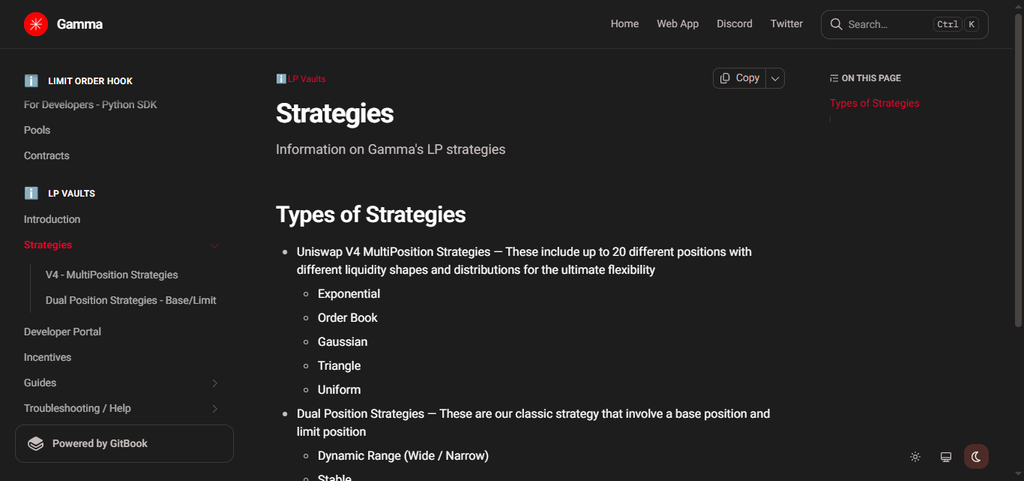1024x481 pixels.
Task: Open the Home navigation link
Action: click(x=624, y=23)
